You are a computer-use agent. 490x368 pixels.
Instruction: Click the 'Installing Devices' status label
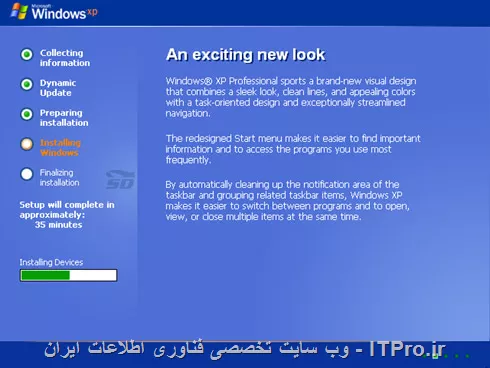coord(51,263)
